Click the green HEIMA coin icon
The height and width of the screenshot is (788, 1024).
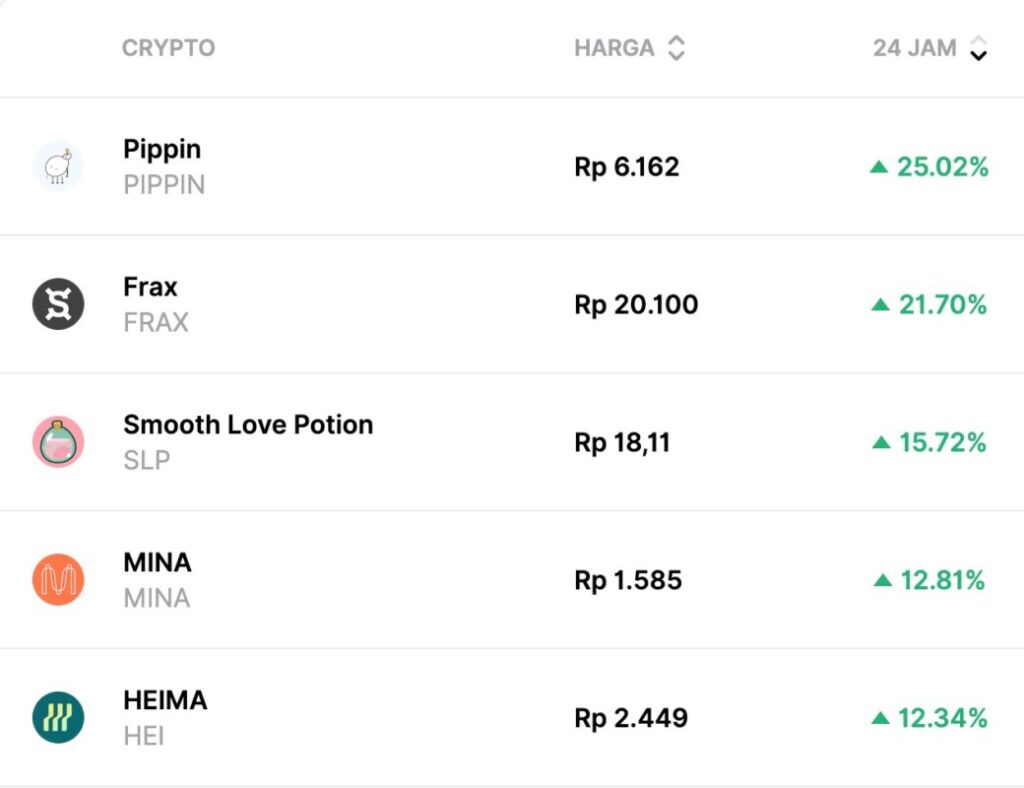58,718
